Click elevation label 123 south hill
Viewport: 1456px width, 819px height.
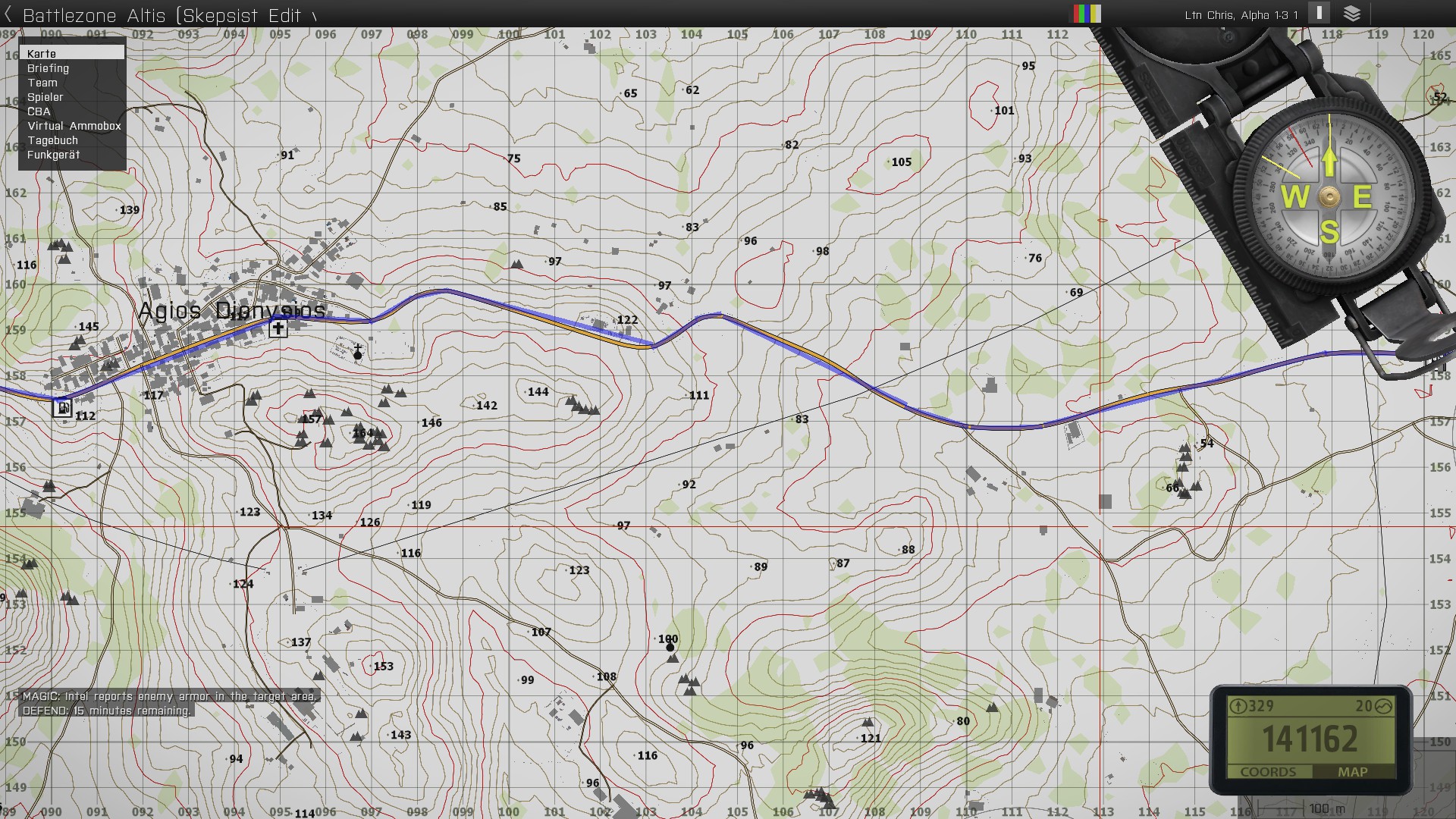pos(579,570)
